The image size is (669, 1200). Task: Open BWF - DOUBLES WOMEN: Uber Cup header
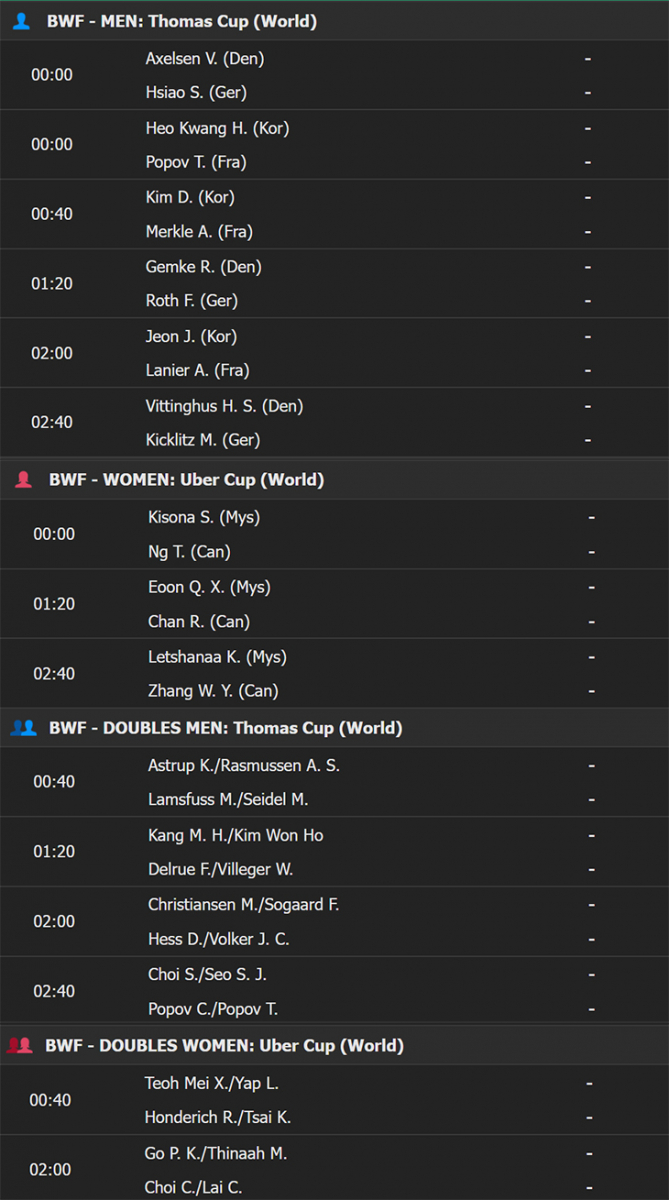334,1046
